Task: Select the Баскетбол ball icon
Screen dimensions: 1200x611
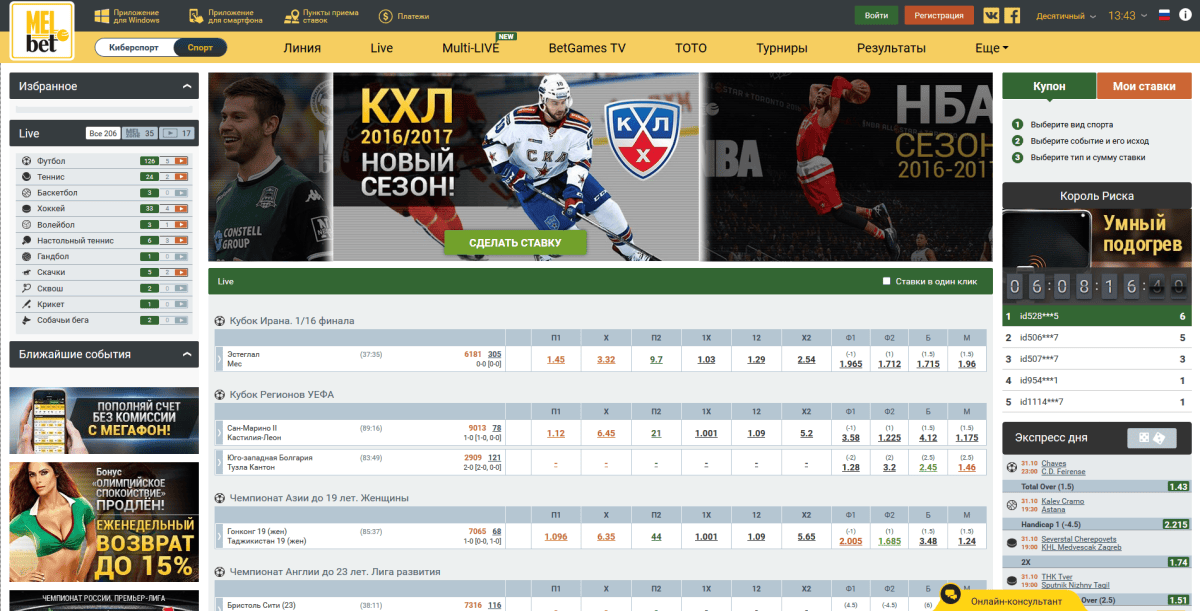Action: point(26,193)
